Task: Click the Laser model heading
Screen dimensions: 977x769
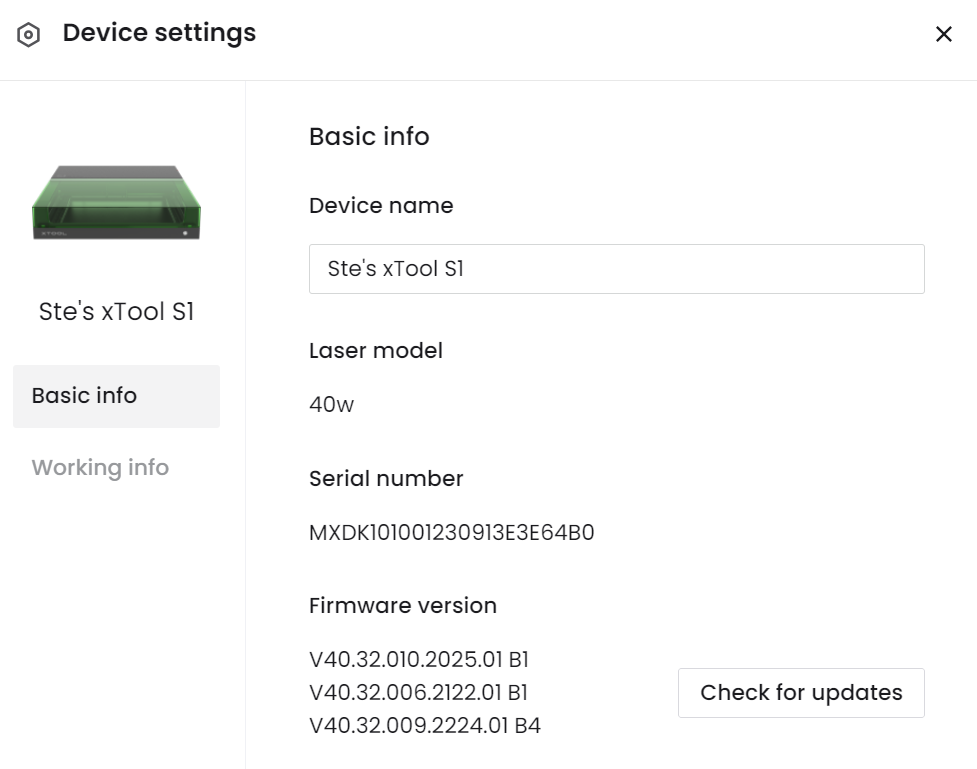Action: [375, 351]
